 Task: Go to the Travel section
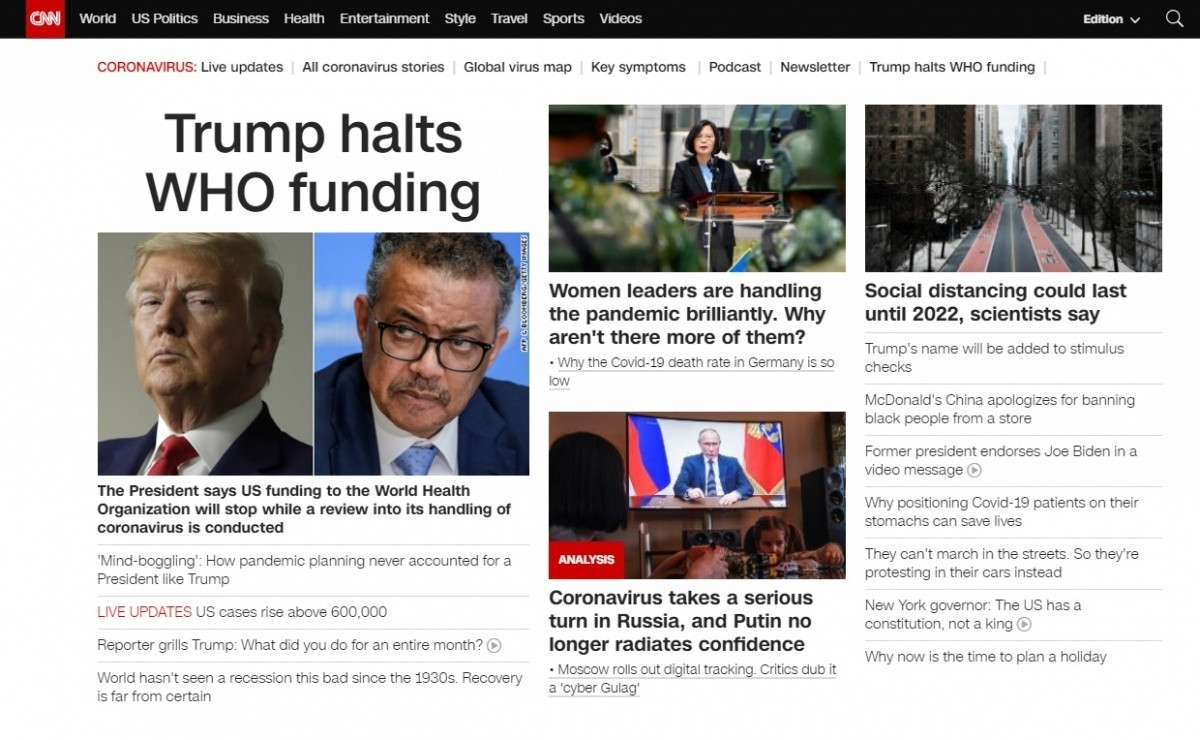[509, 18]
